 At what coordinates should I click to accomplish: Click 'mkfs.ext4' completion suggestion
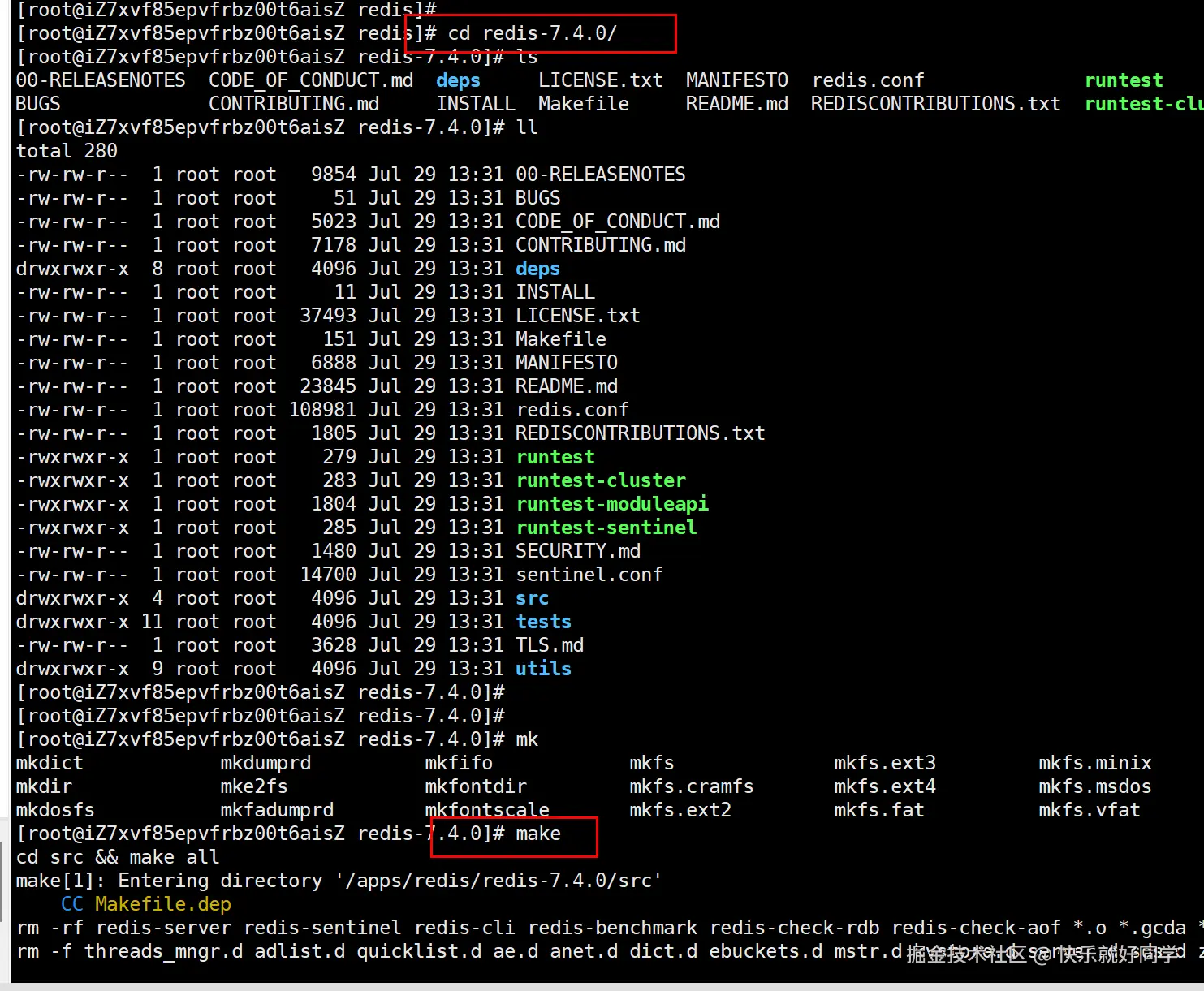click(x=885, y=786)
